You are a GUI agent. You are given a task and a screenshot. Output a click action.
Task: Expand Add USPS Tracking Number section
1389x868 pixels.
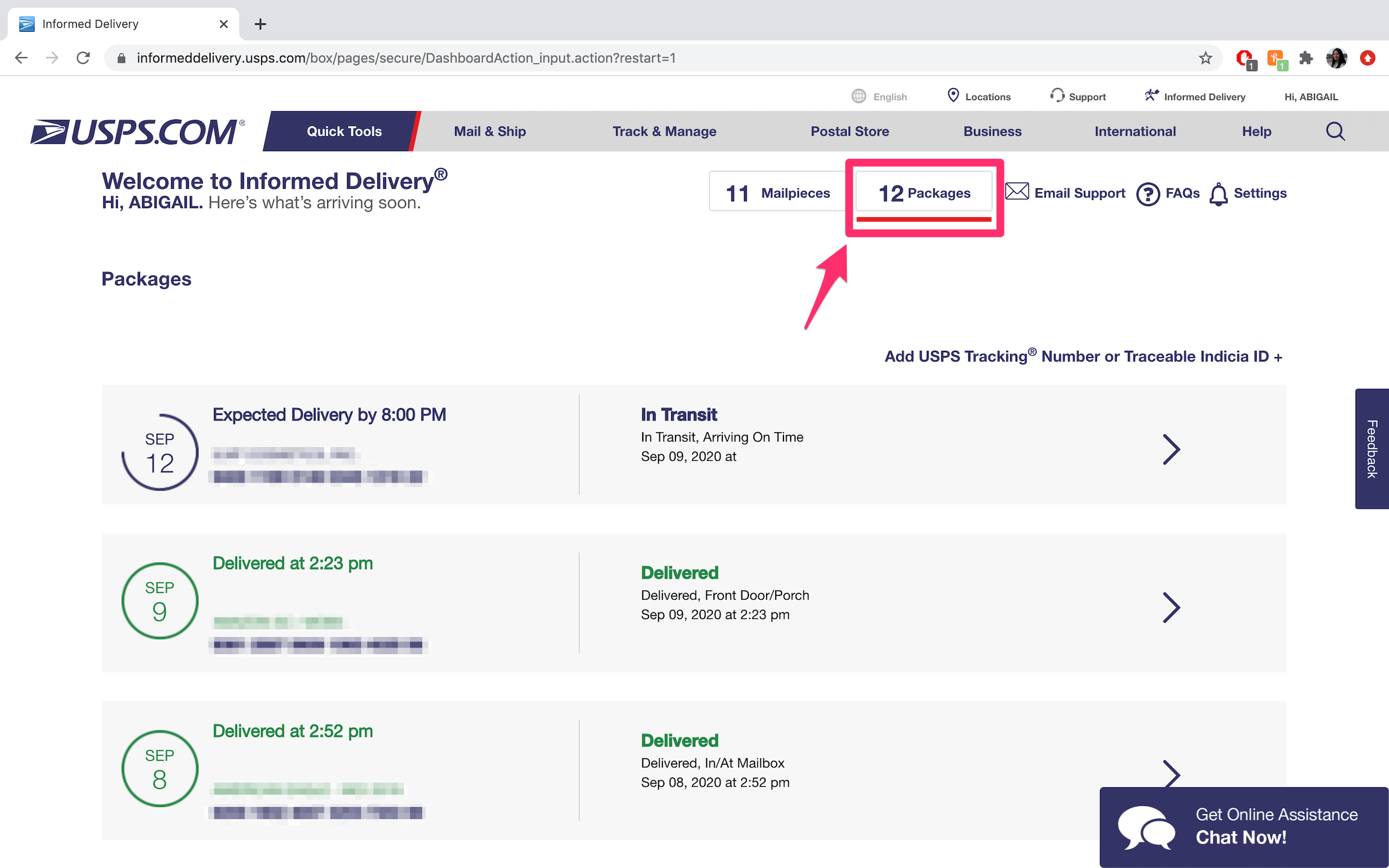pos(1083,357)
